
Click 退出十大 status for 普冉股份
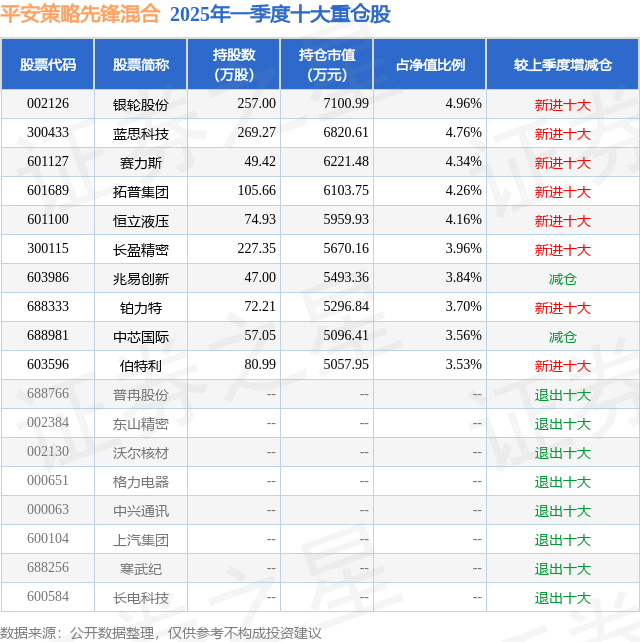pos(563,396)
